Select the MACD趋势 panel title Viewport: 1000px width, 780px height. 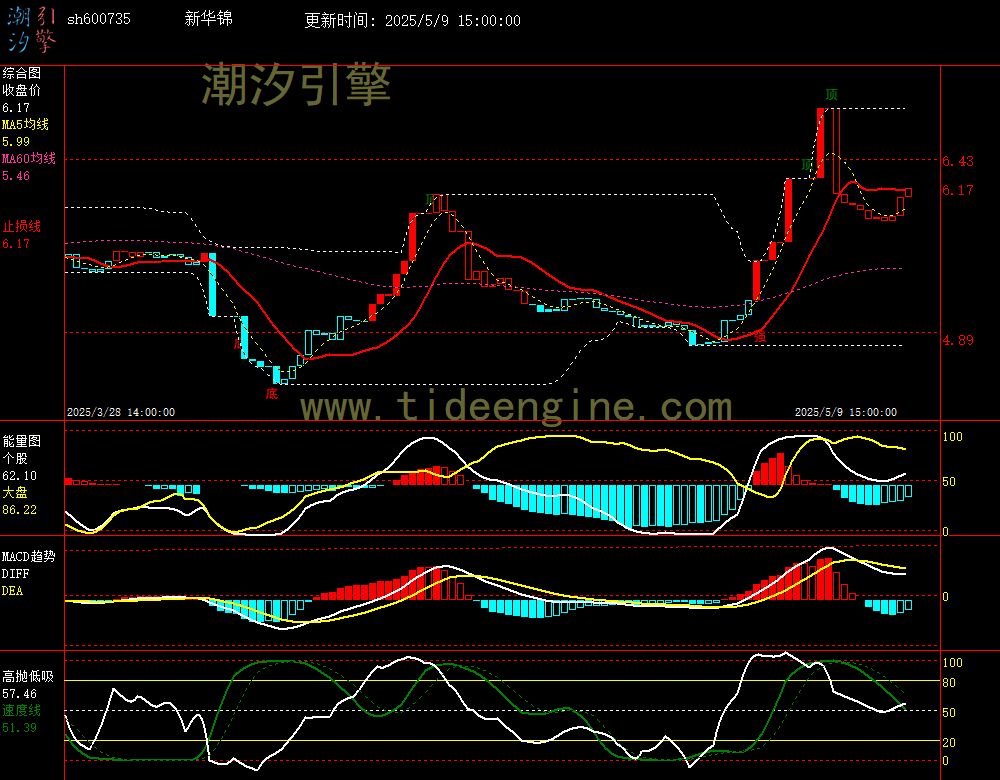coord(29,556)
